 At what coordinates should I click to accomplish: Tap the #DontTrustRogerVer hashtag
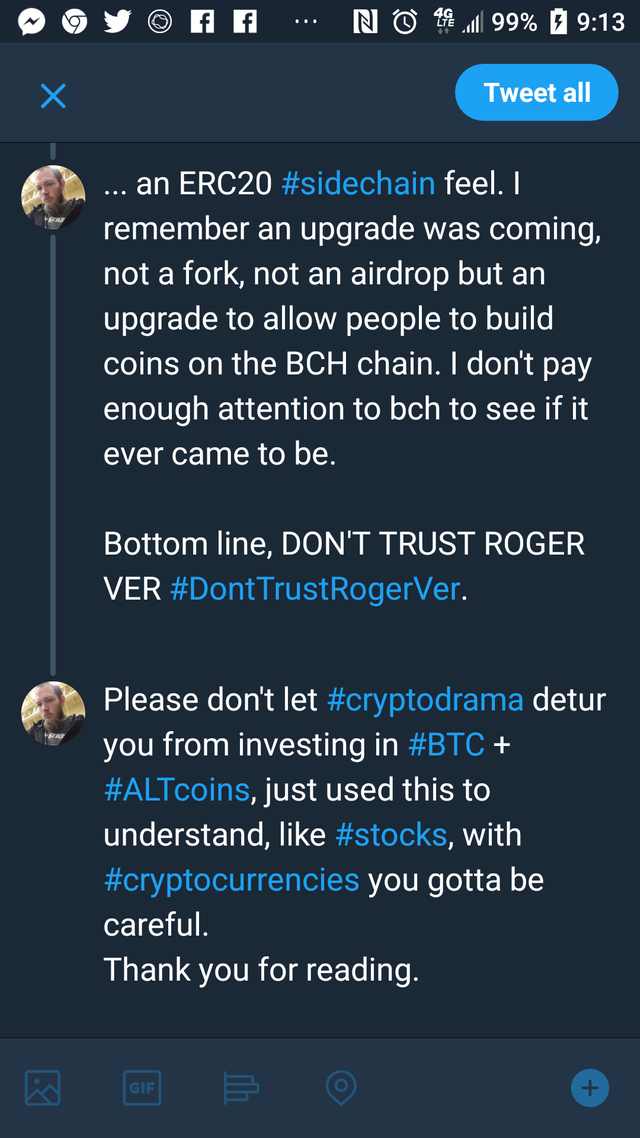pos(315,589)
